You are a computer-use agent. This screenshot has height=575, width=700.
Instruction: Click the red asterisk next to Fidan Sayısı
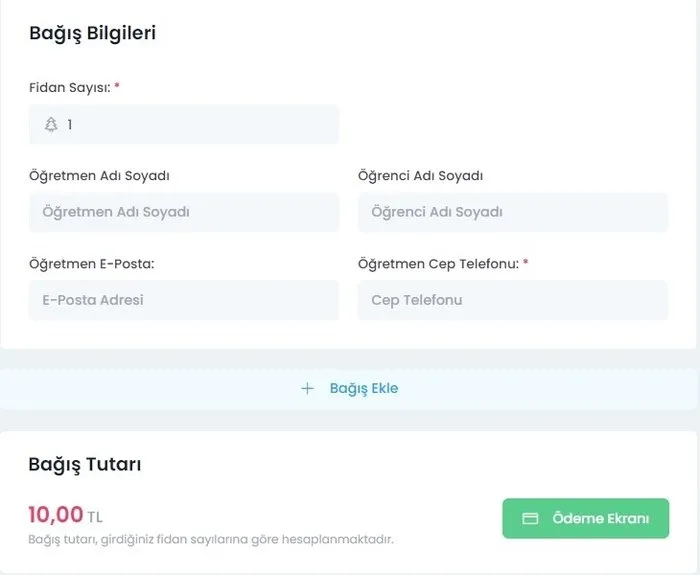pos(117,87)
